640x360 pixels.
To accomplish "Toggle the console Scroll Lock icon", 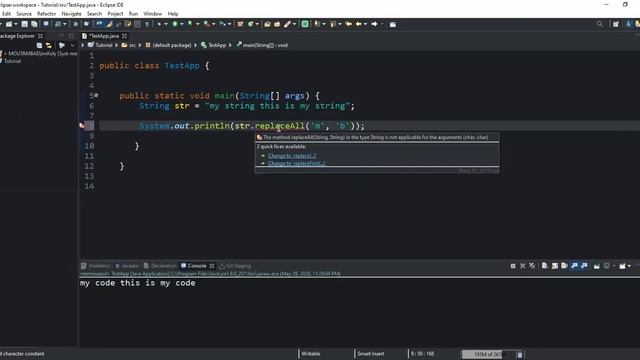I will 555,266.
